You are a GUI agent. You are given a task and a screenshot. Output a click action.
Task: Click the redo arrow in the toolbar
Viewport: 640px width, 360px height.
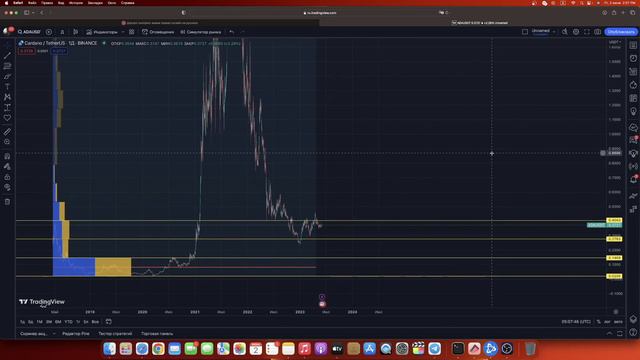(242, 32)
